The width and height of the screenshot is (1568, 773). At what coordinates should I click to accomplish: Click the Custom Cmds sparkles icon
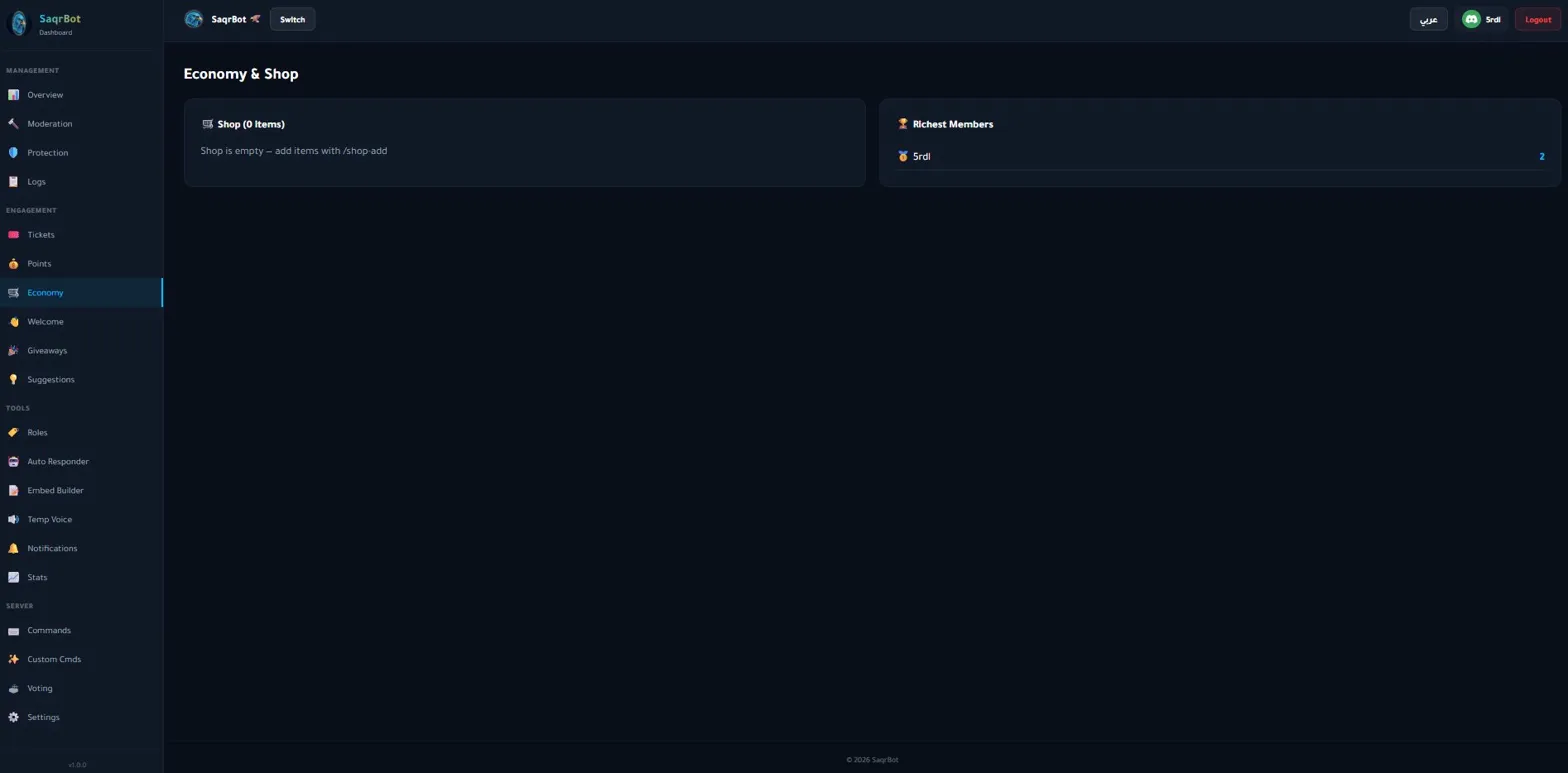tap(13, 660)
